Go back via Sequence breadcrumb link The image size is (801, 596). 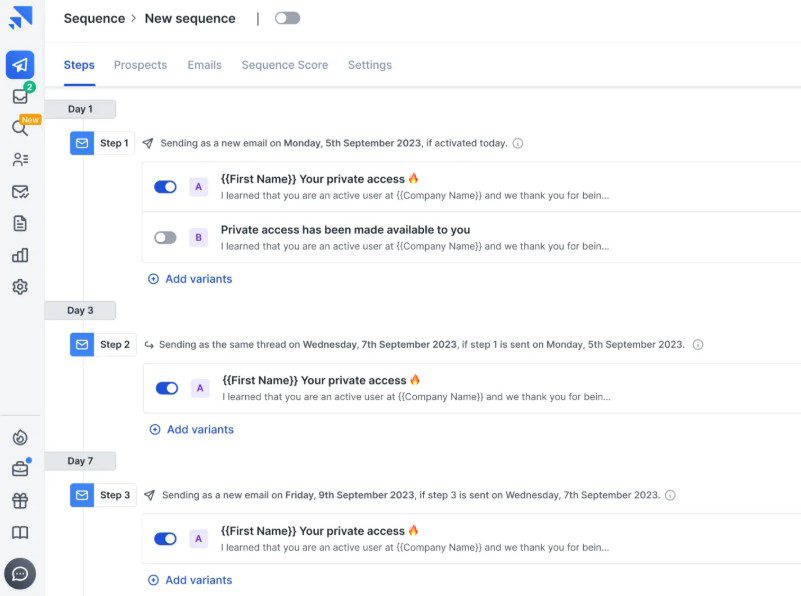point(94,18)
